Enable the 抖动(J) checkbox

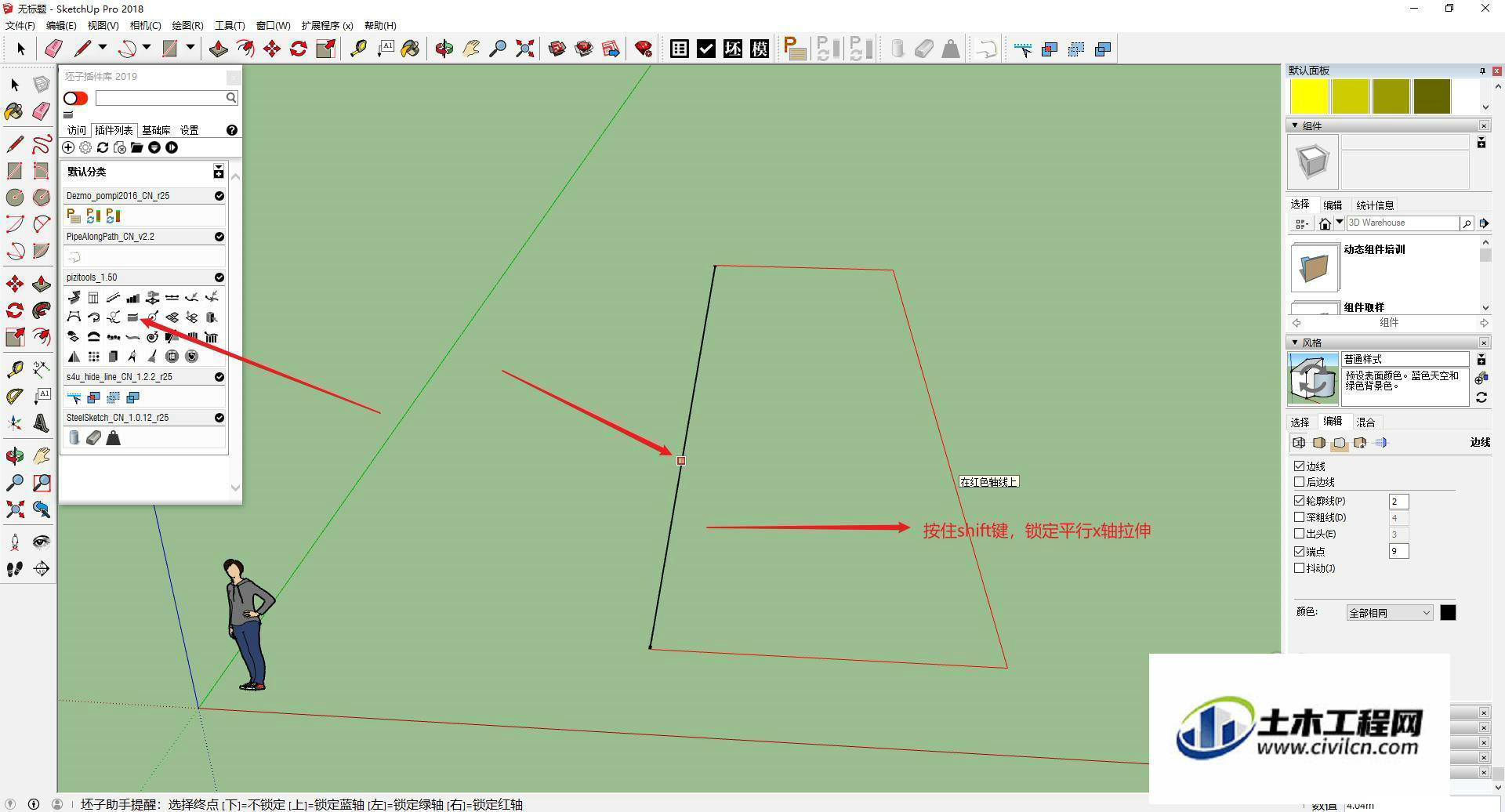[1299, 568]
